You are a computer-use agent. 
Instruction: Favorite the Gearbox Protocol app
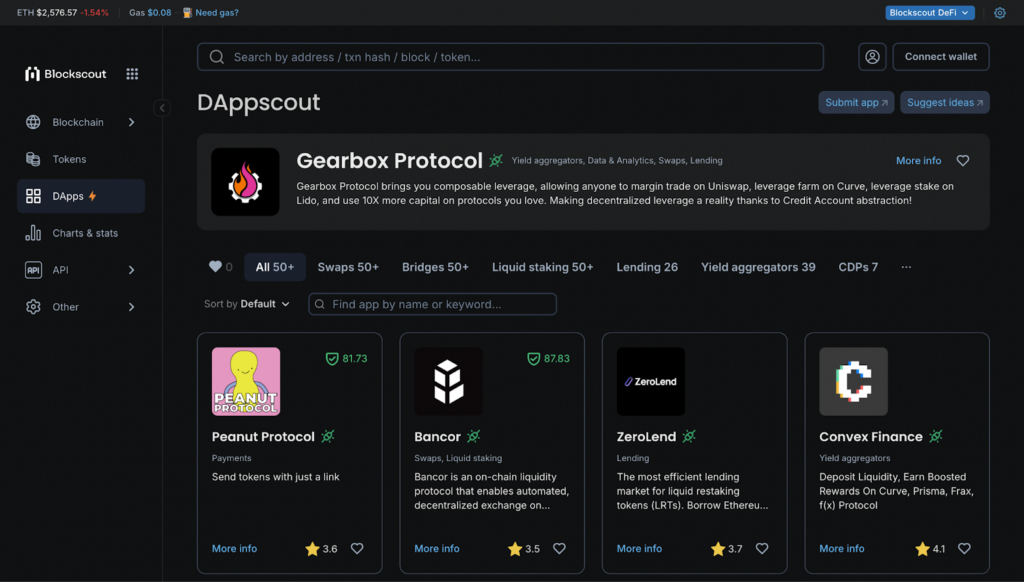tap(962, 160)
